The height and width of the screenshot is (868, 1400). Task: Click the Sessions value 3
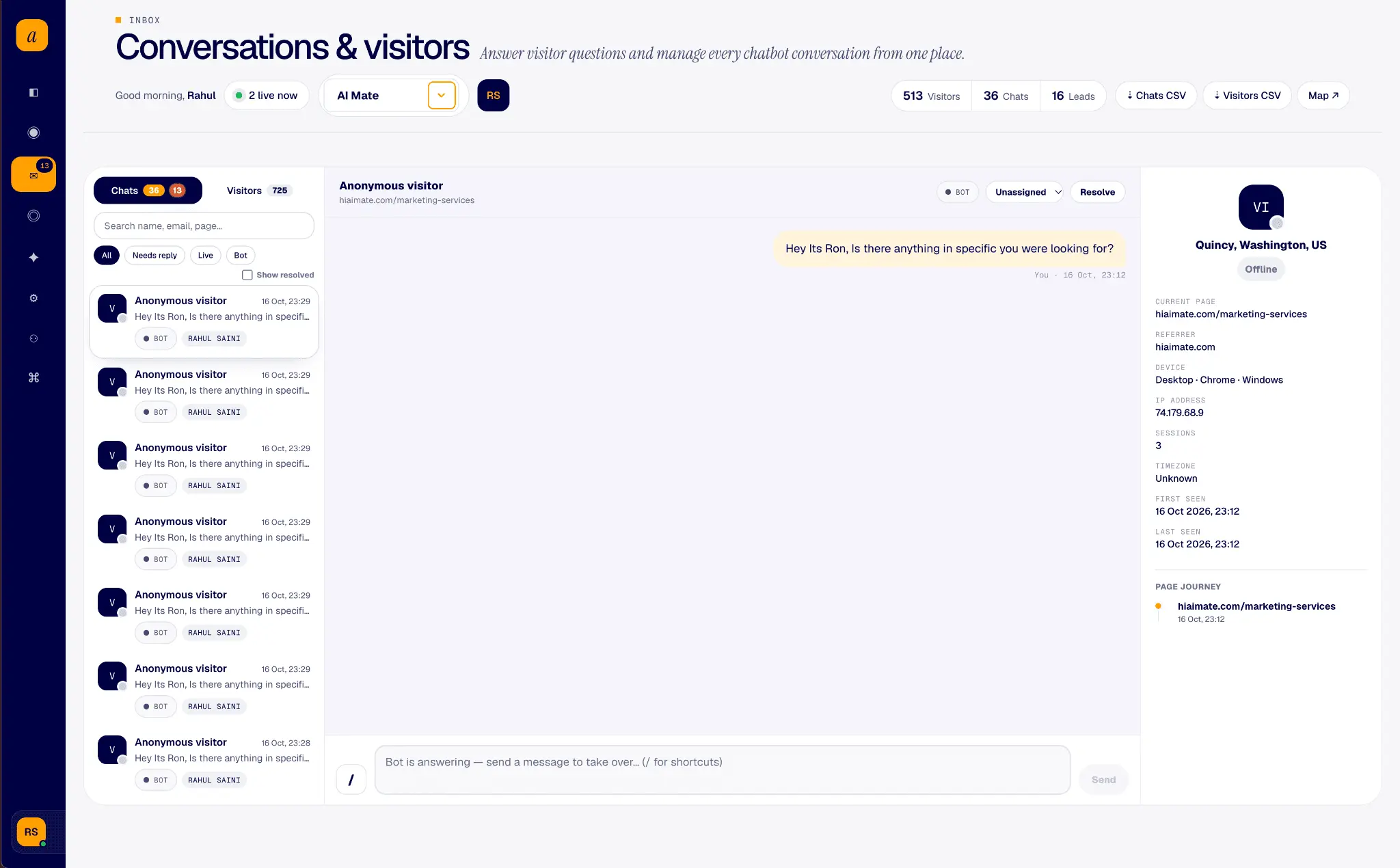pos(1158,446)
